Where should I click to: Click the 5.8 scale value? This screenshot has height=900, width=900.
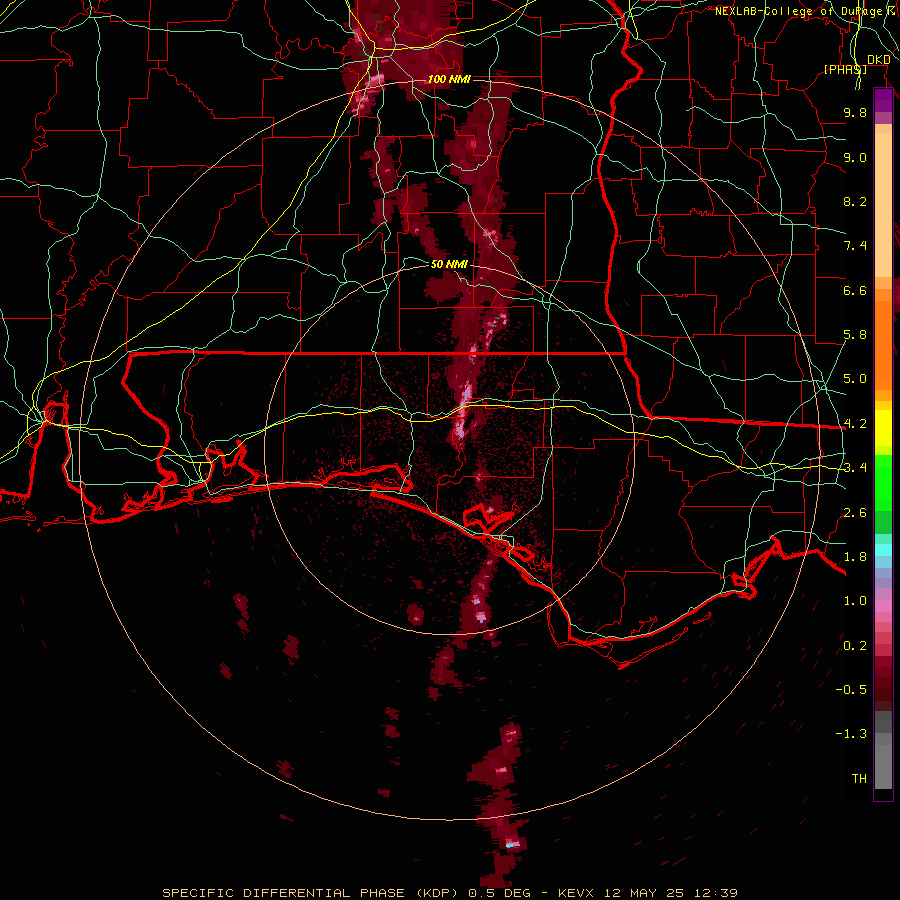click(855, 335)
